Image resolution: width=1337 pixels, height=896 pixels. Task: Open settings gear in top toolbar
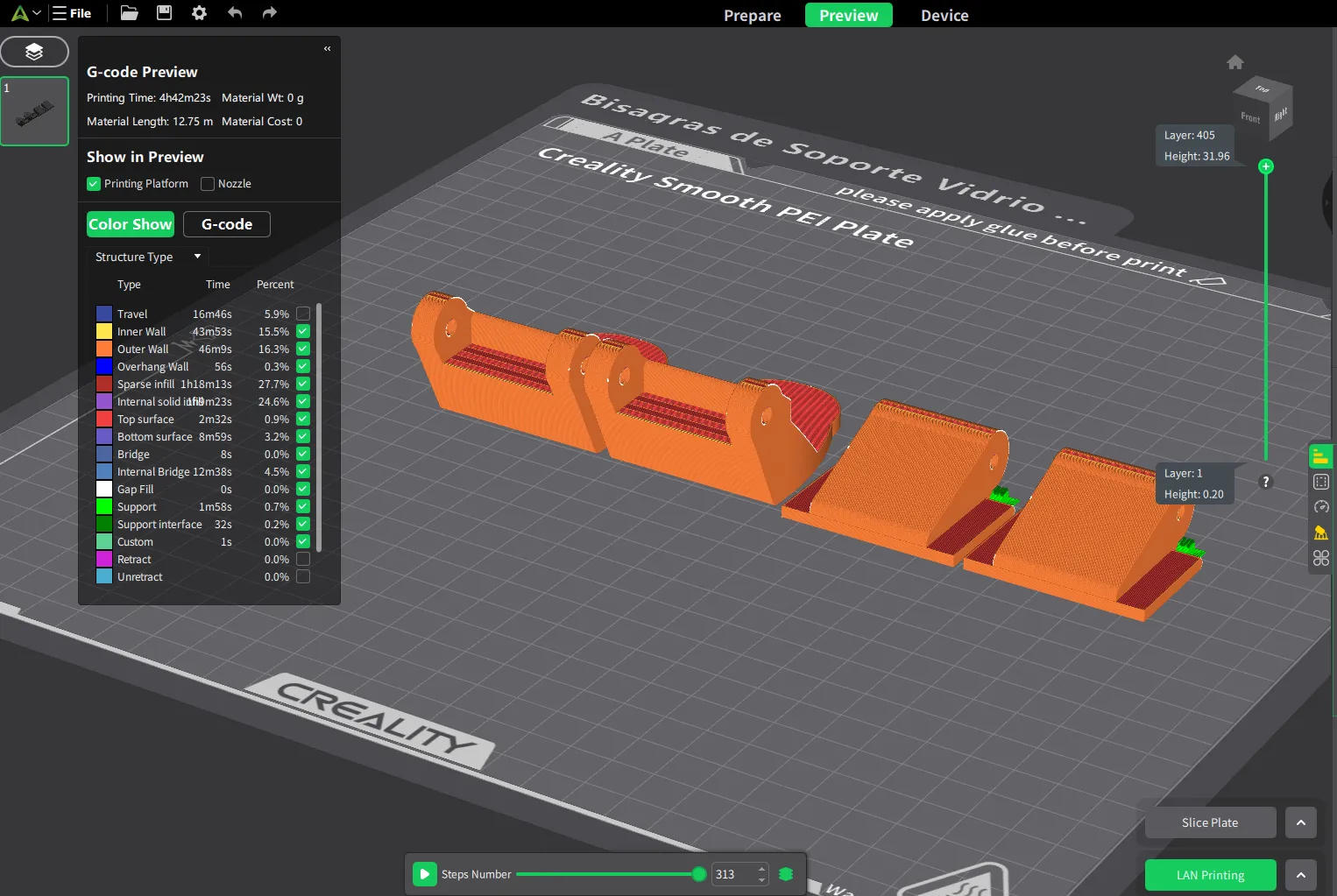(x=199, y=13)
